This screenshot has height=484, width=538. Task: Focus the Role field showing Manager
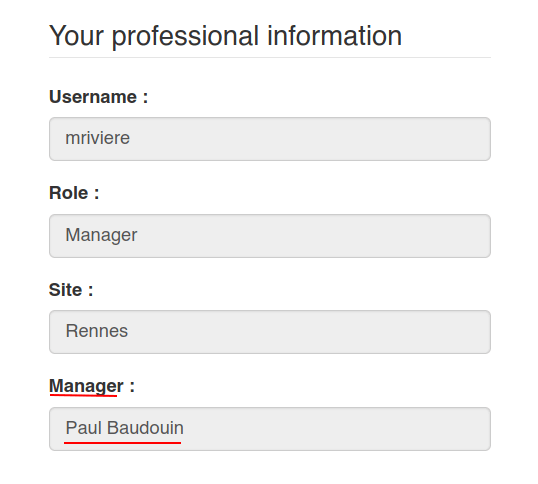(x=270, y=236)
